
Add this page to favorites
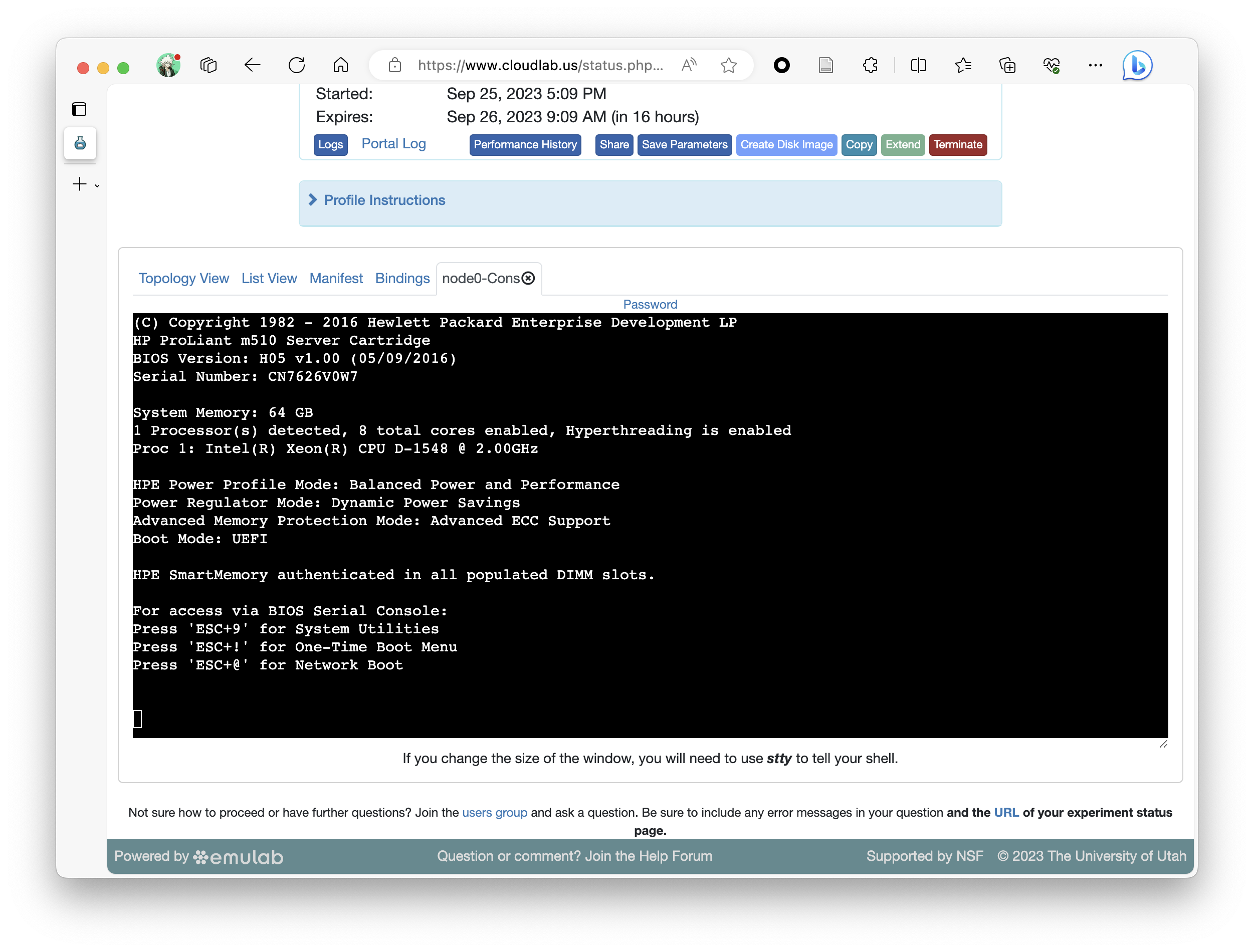click(728, 65)
